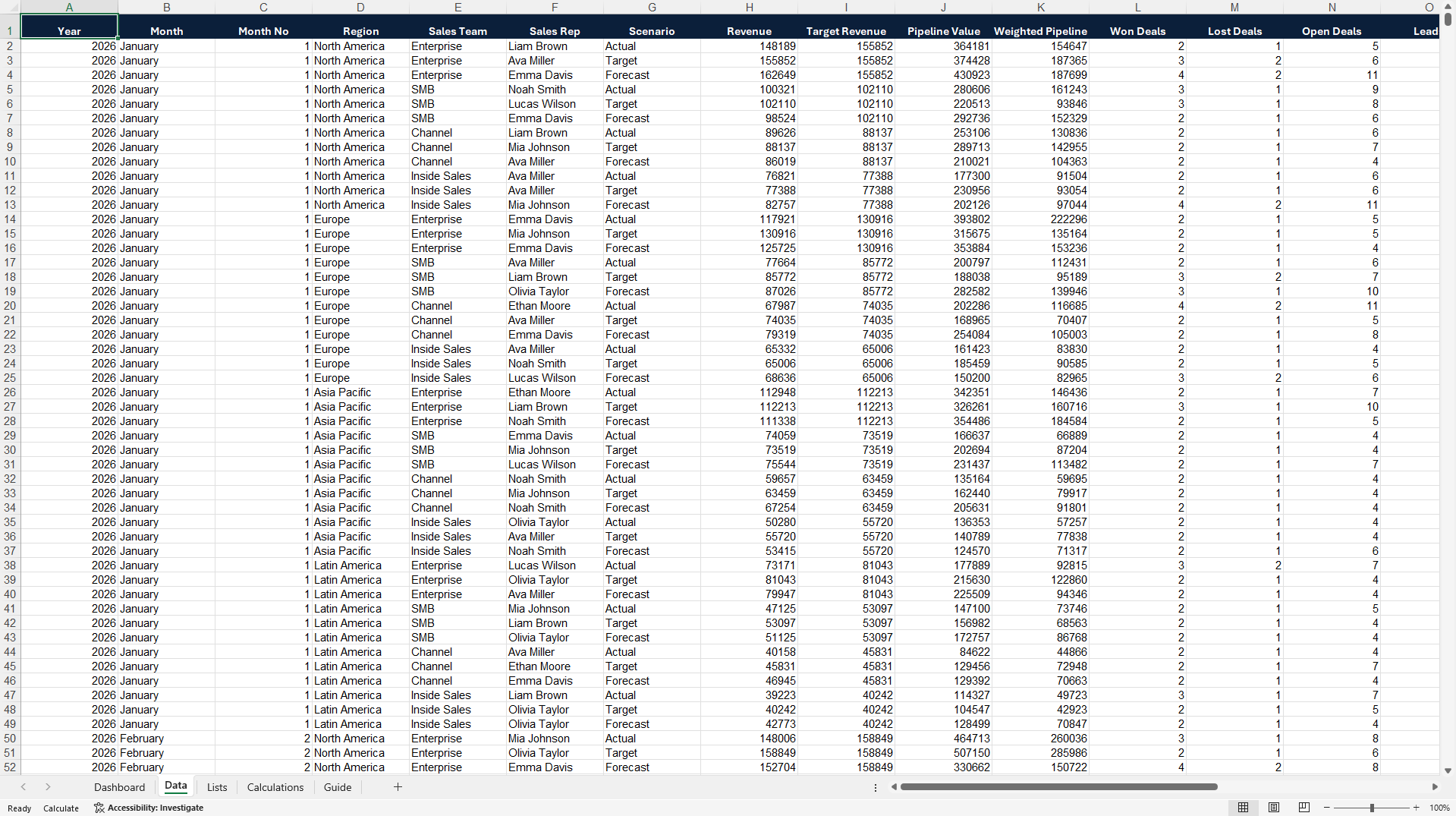Select Olivia Taylor in row 19
This screenshot has width=1456, height=816.
click(x=555, y=291)
